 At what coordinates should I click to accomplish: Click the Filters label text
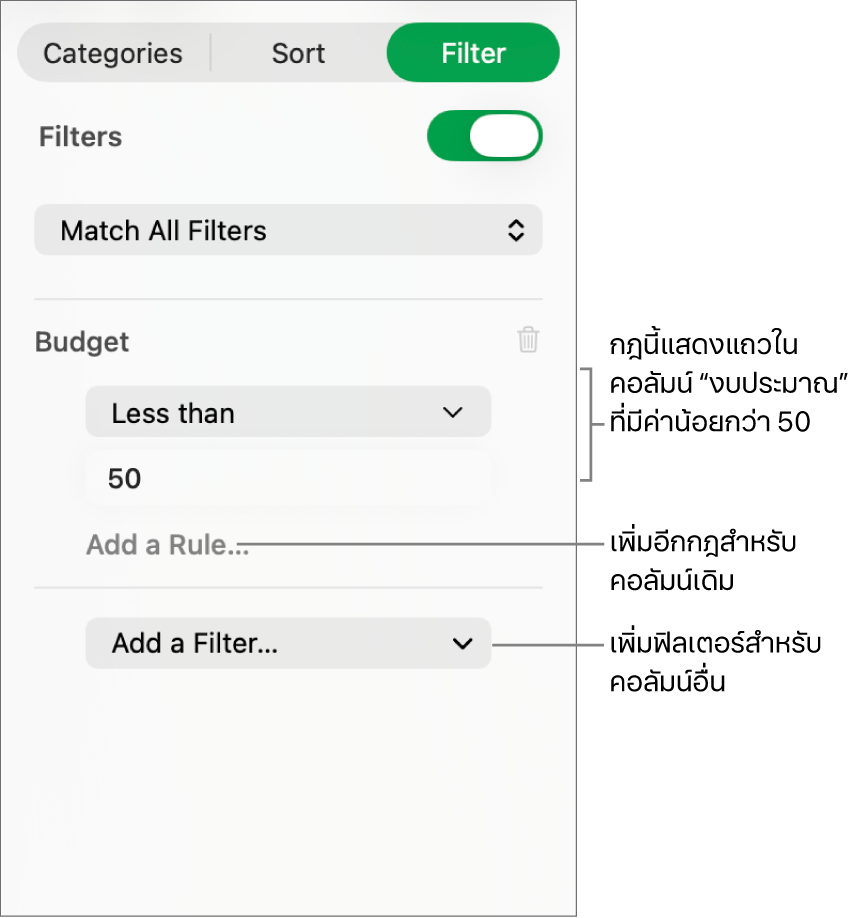80,137
